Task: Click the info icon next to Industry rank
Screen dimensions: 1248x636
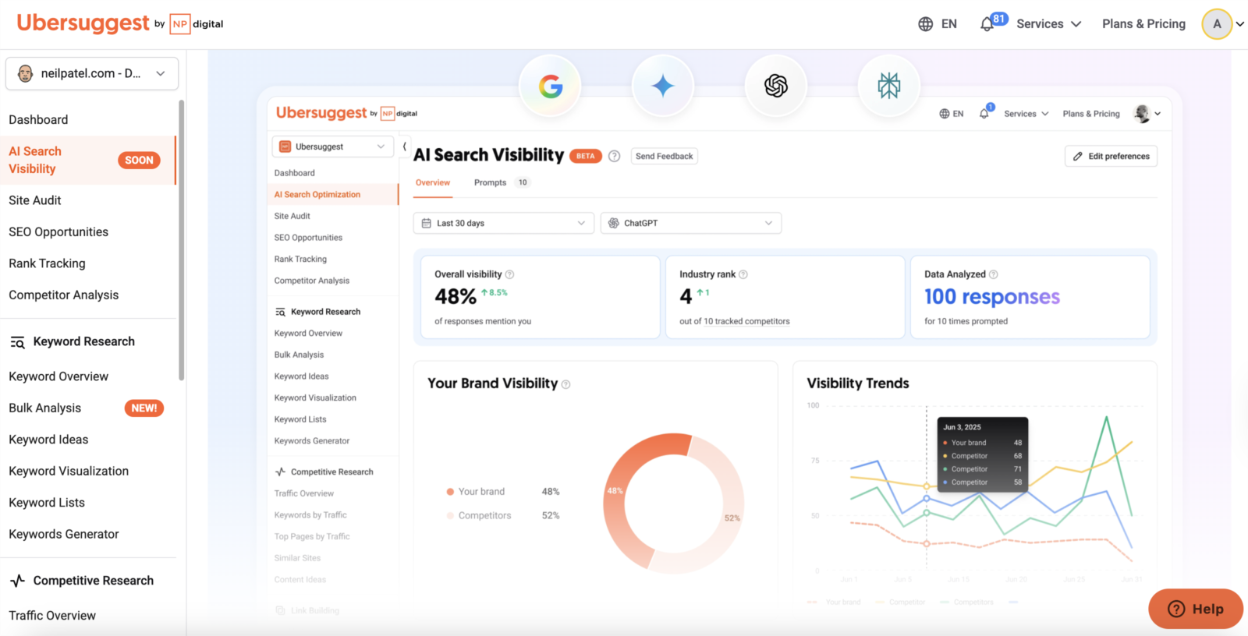Action: (743, 274)
